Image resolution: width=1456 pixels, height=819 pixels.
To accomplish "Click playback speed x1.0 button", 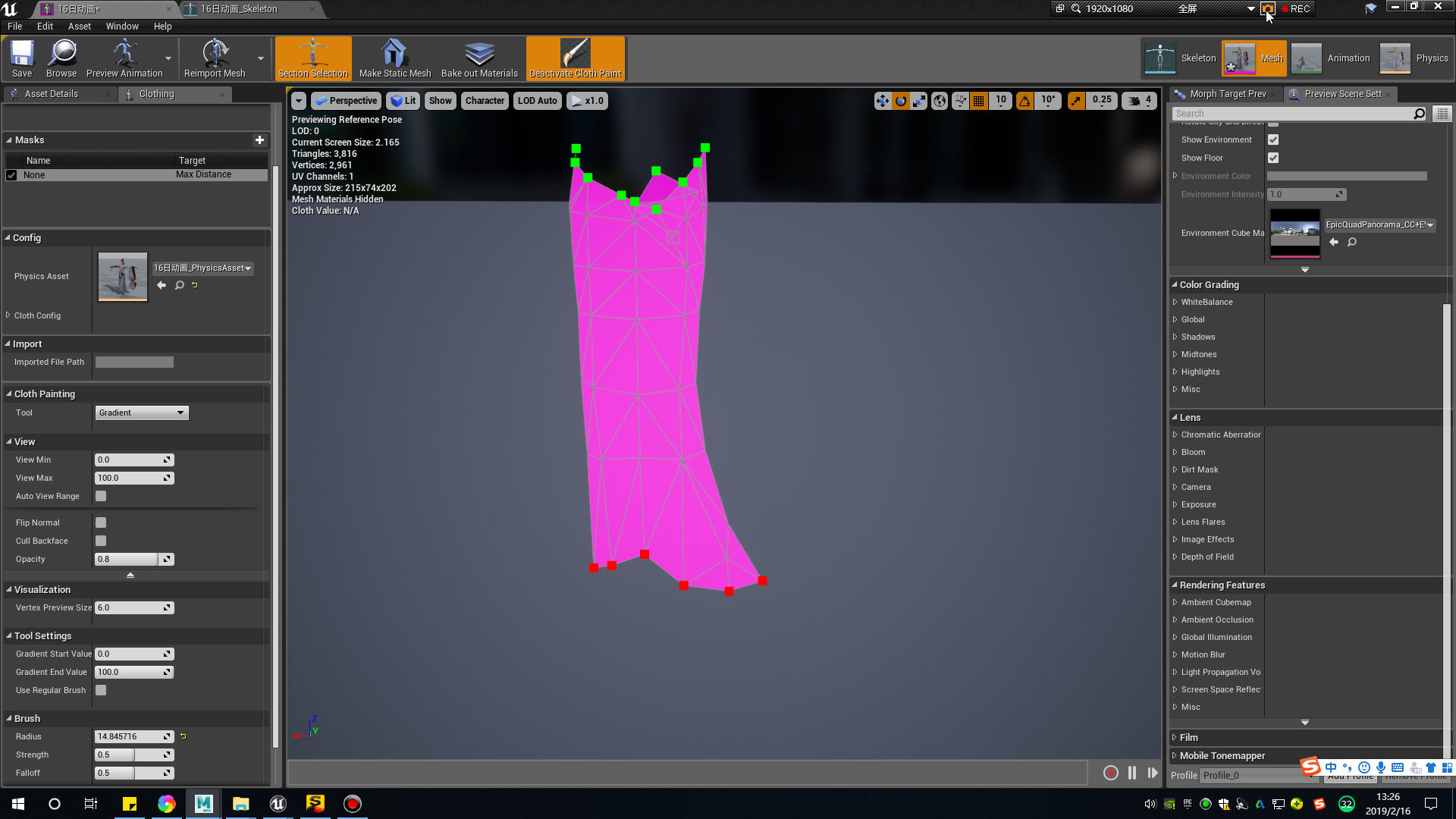I will click(x=587, y=101).
